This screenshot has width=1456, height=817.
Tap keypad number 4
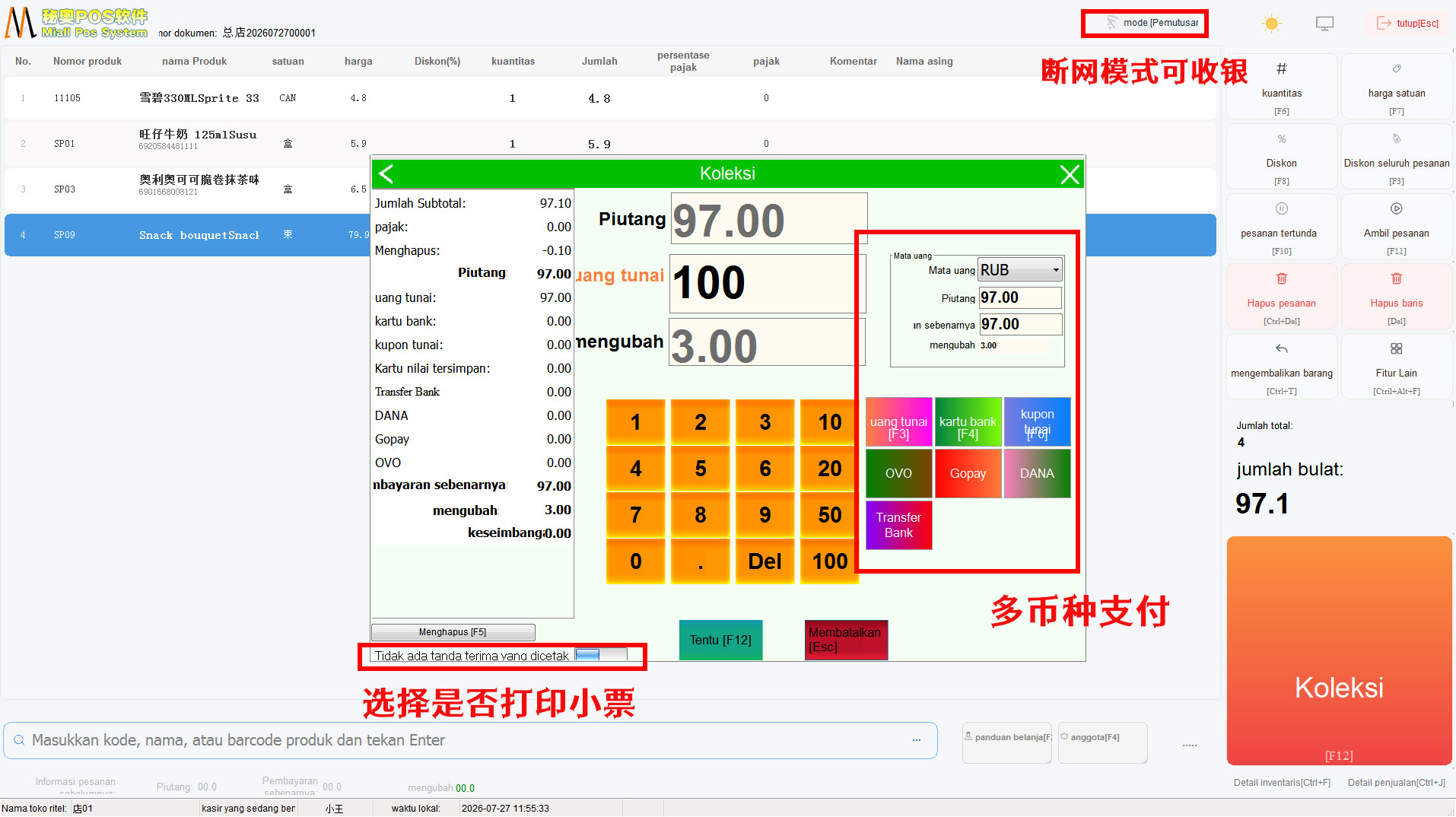(x=636, y=469)
